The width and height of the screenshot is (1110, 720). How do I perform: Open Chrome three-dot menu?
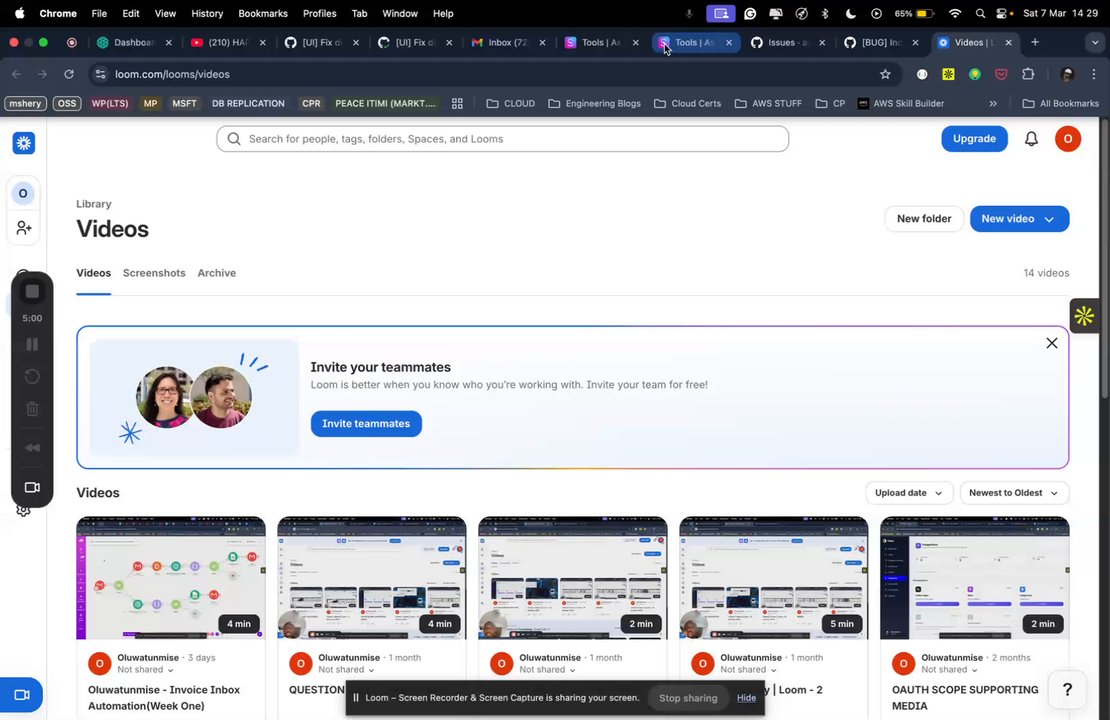coord(1094,74)
